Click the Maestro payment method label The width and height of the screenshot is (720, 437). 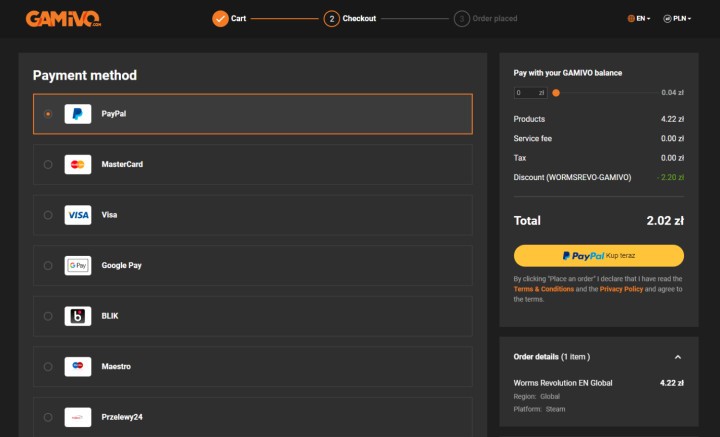[116, 366]
